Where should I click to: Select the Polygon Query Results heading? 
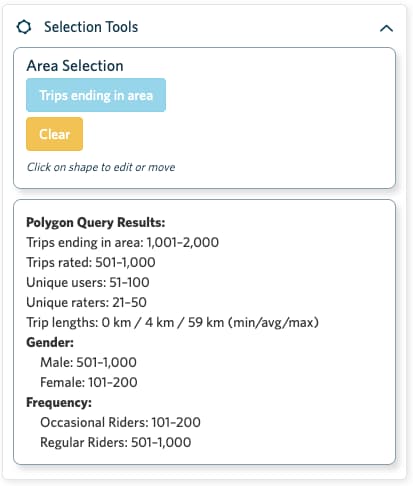pos(96,222)
